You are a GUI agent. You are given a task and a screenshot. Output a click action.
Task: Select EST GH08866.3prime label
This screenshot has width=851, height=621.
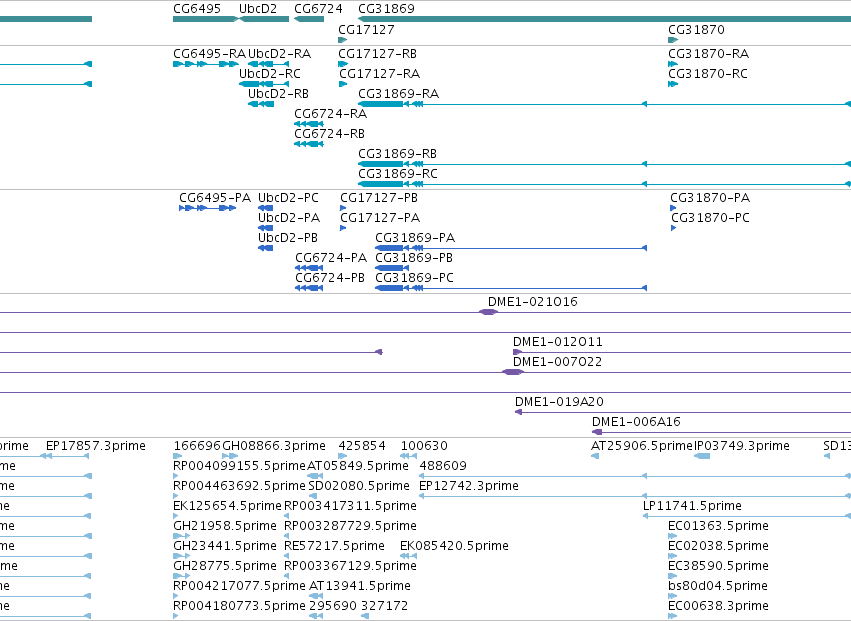point(274,446)
